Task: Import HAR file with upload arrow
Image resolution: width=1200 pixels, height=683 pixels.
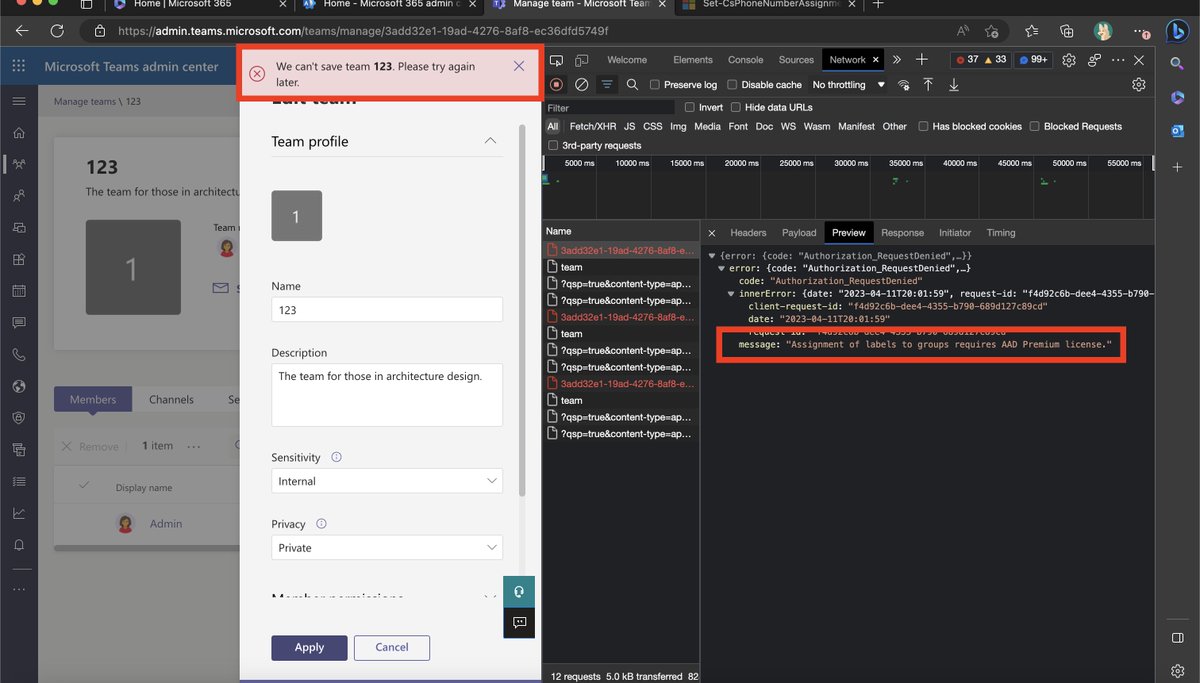Action: [x=928, y=85]
